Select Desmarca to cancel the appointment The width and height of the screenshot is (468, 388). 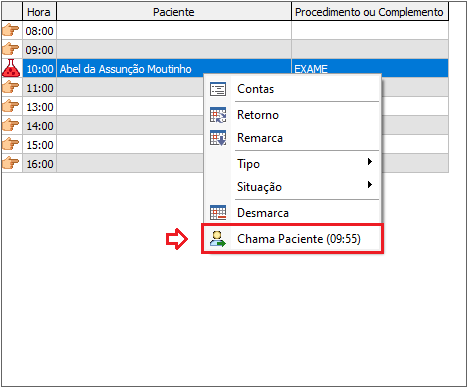coord(292,213)
